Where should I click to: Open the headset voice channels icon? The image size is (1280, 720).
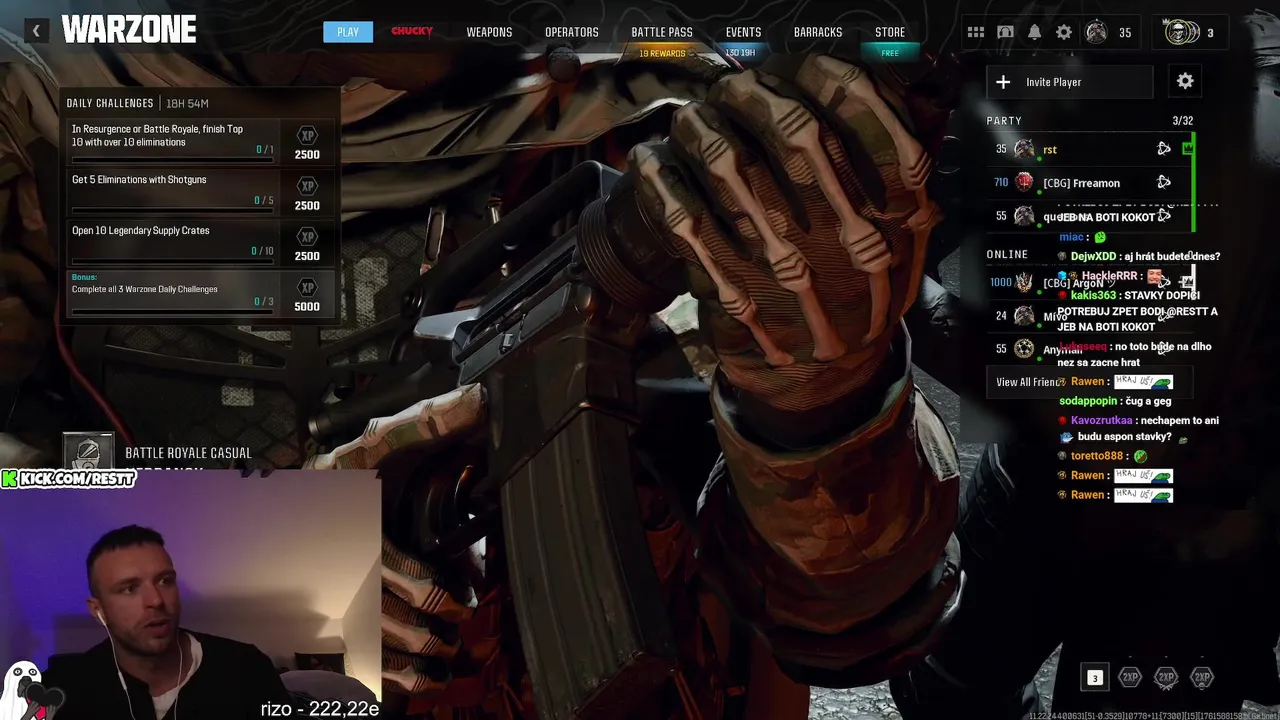coord(1005,32)
